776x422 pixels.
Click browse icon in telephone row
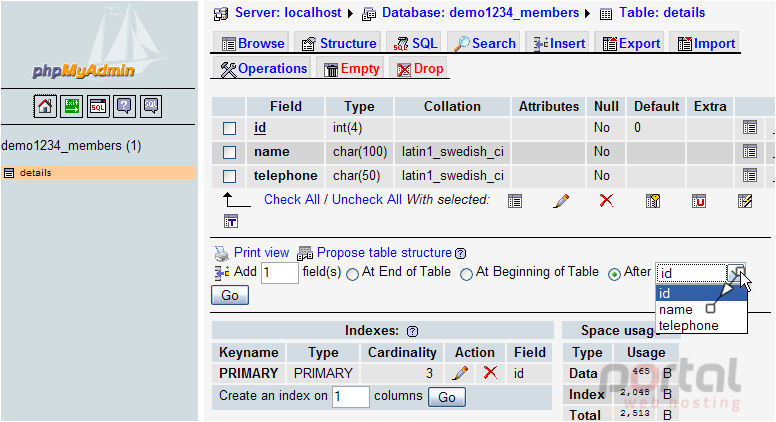750,175
